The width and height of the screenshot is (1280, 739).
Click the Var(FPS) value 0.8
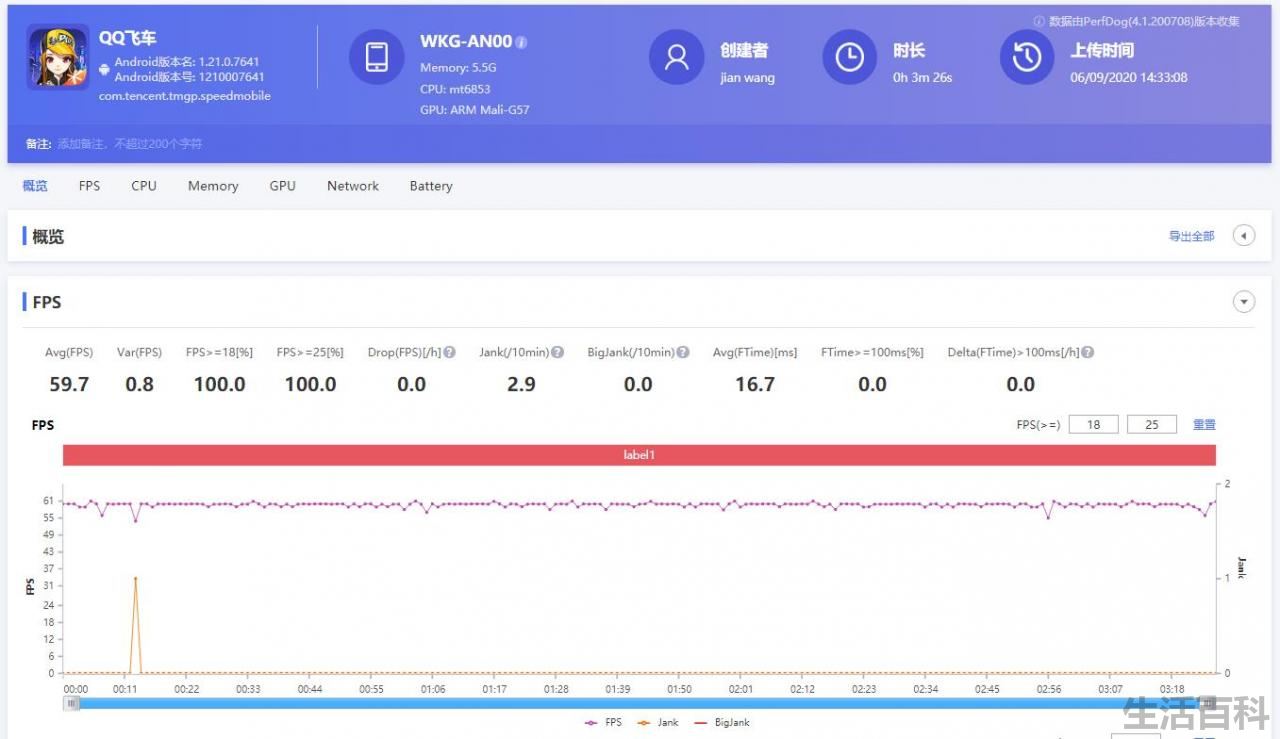pyautogui.click(x=140, y=385)
